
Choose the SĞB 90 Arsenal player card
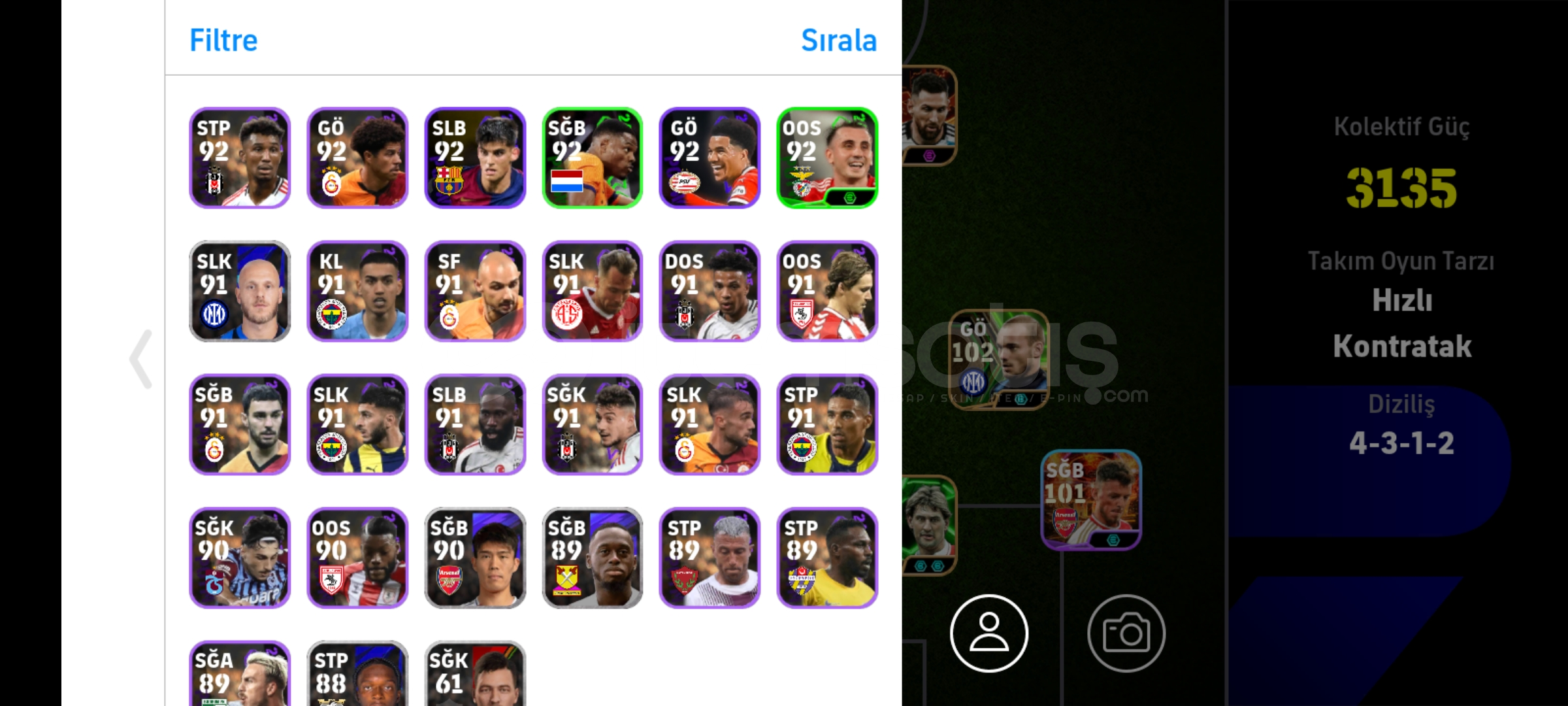[x=475, y=558]
